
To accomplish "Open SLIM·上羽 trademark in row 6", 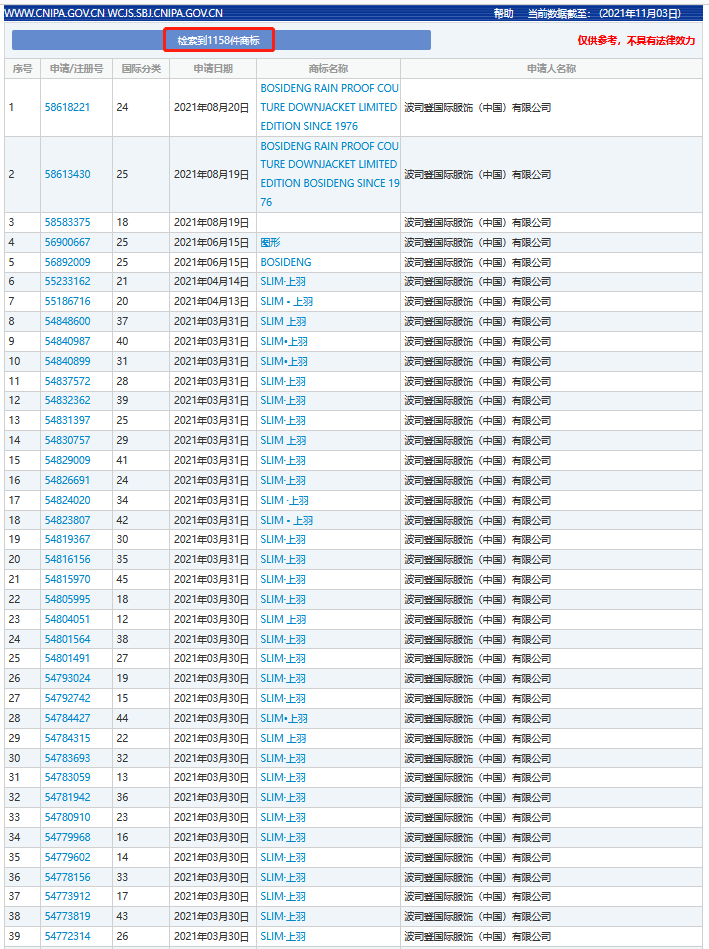I will click(x=283, y=281).
